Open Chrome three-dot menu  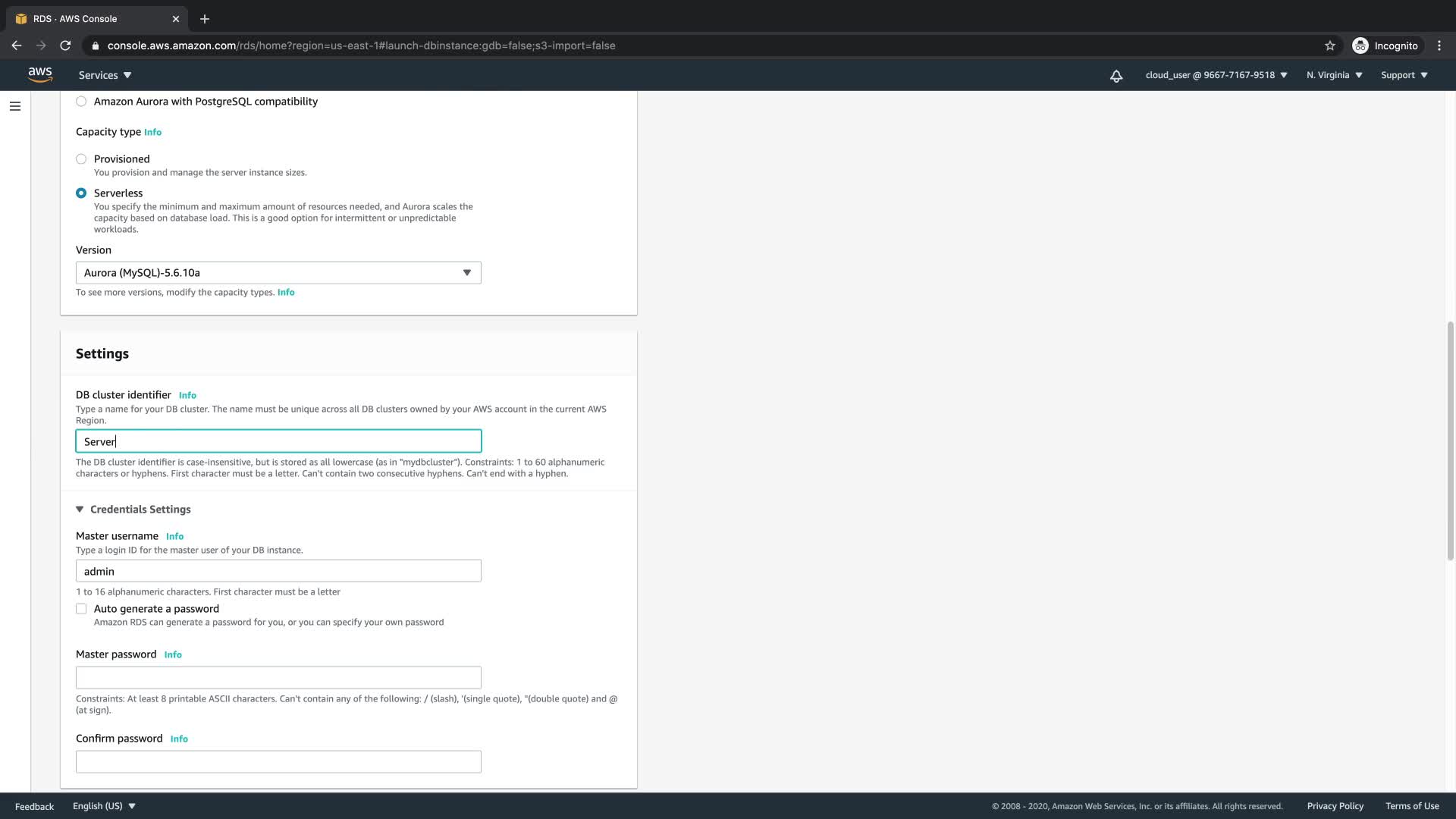(x=1439, y=45)
